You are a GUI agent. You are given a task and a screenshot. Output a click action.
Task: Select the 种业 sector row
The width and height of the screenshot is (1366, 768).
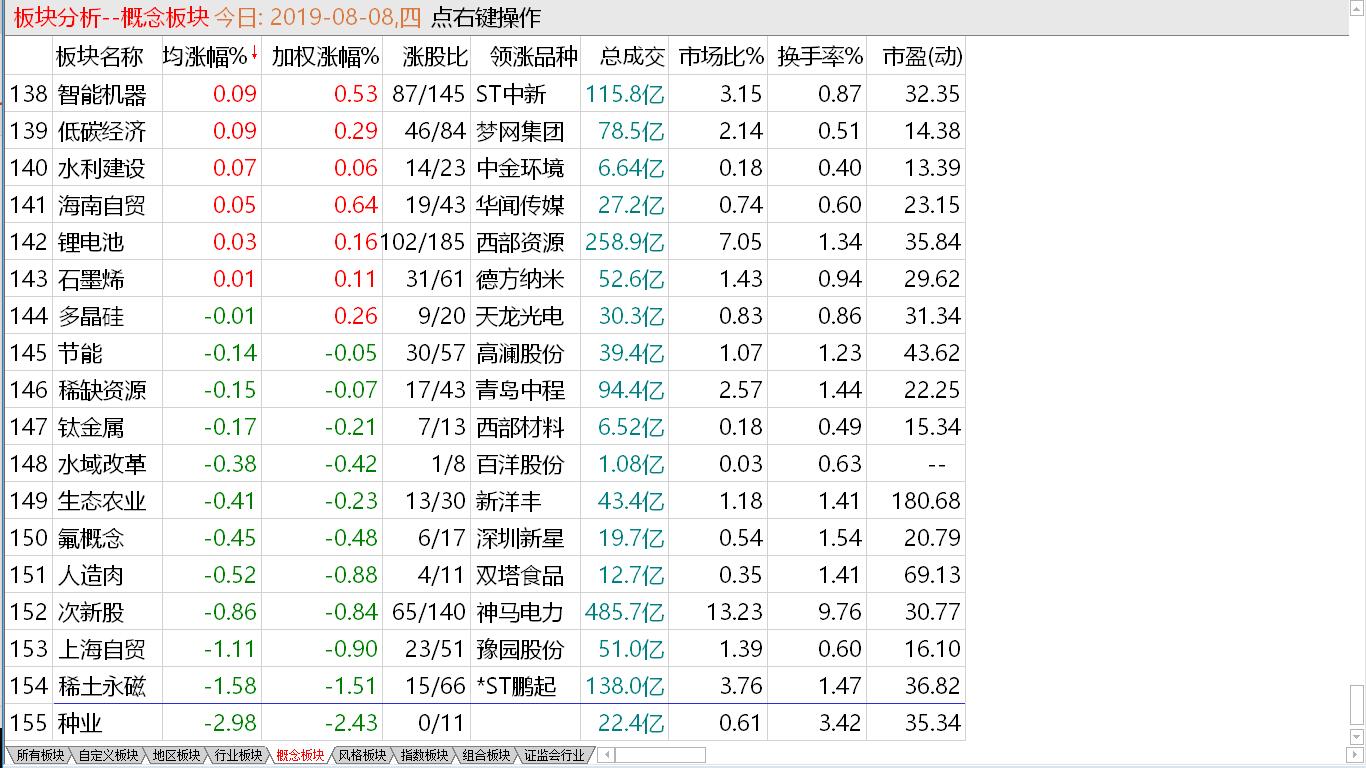pos(485,723)
